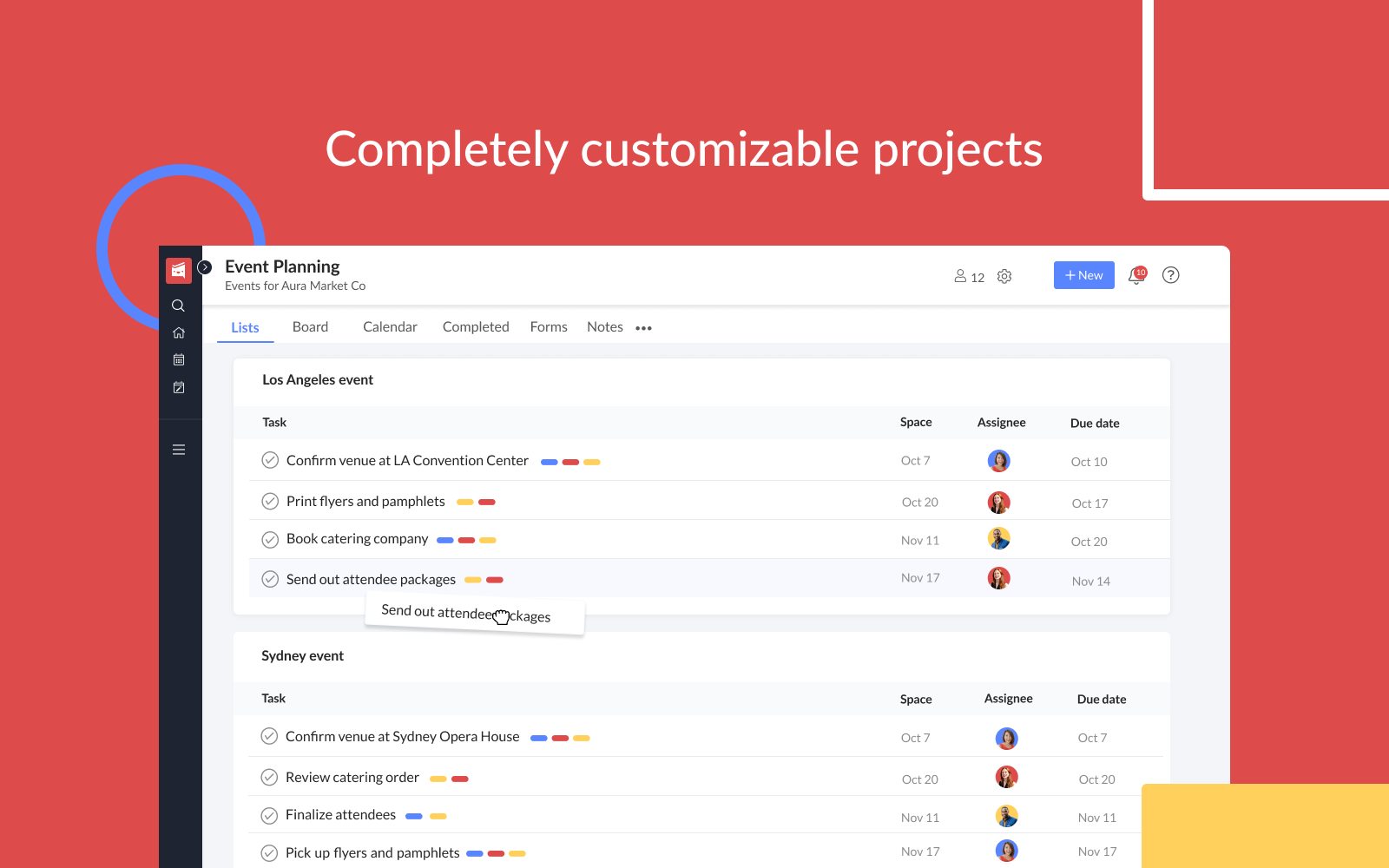Click assignee avatar for Print flyers task

(999, 503)
